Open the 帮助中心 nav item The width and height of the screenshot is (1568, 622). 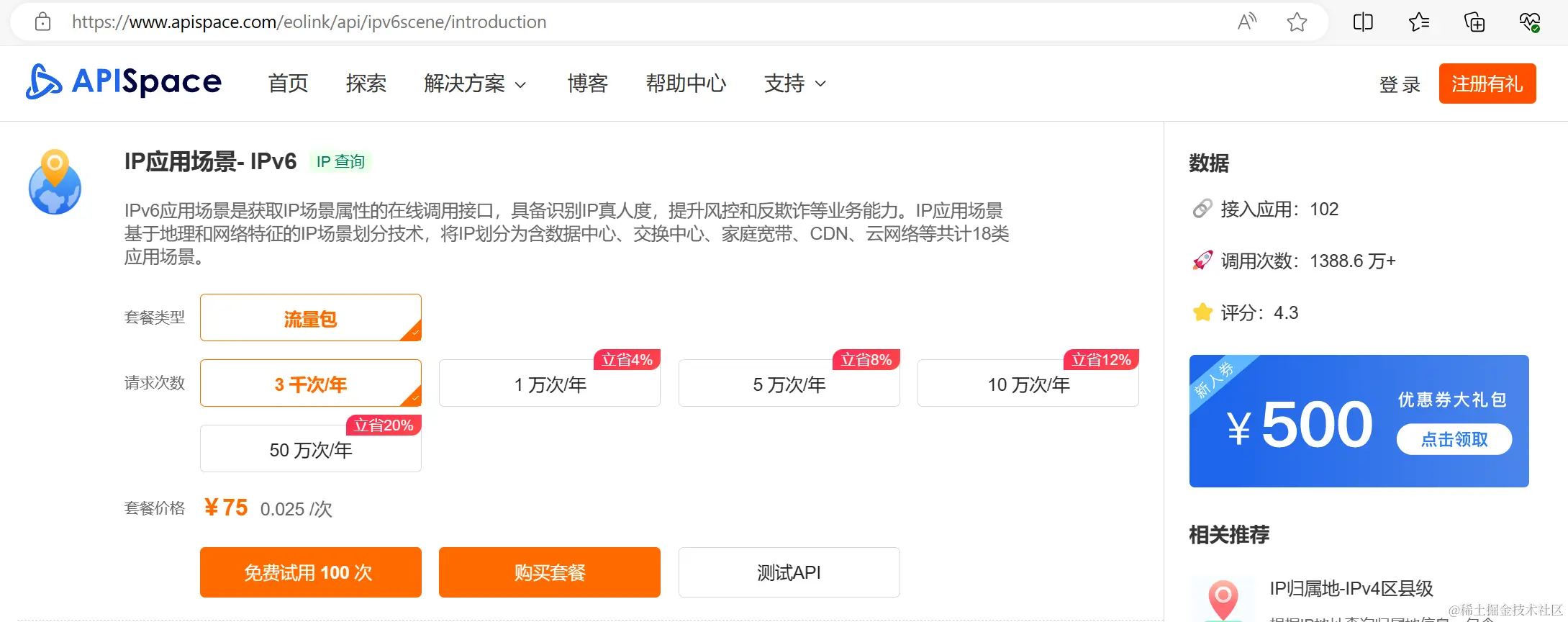point(686,84)
